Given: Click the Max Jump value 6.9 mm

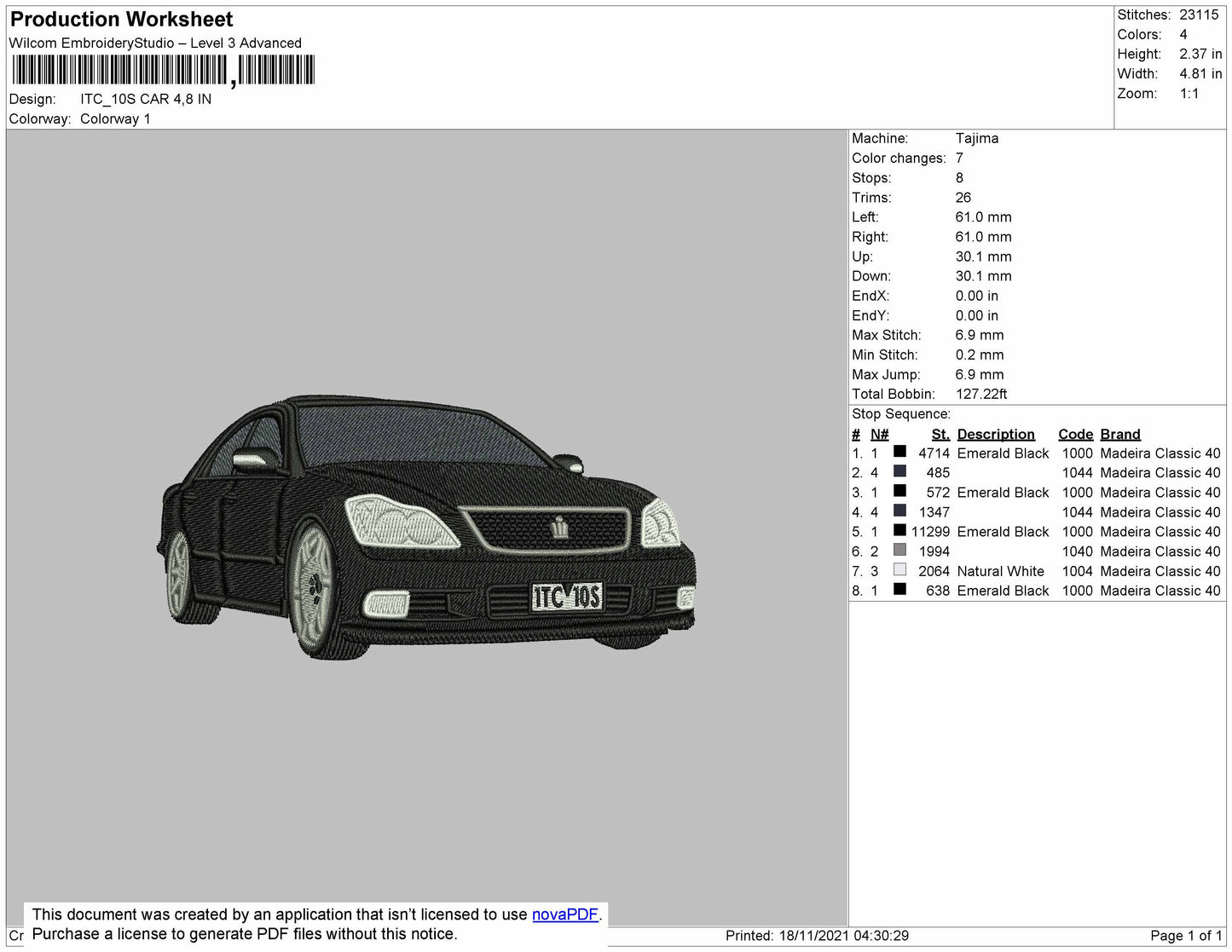Looking at the screenshot, I should [x=980, y=375].
